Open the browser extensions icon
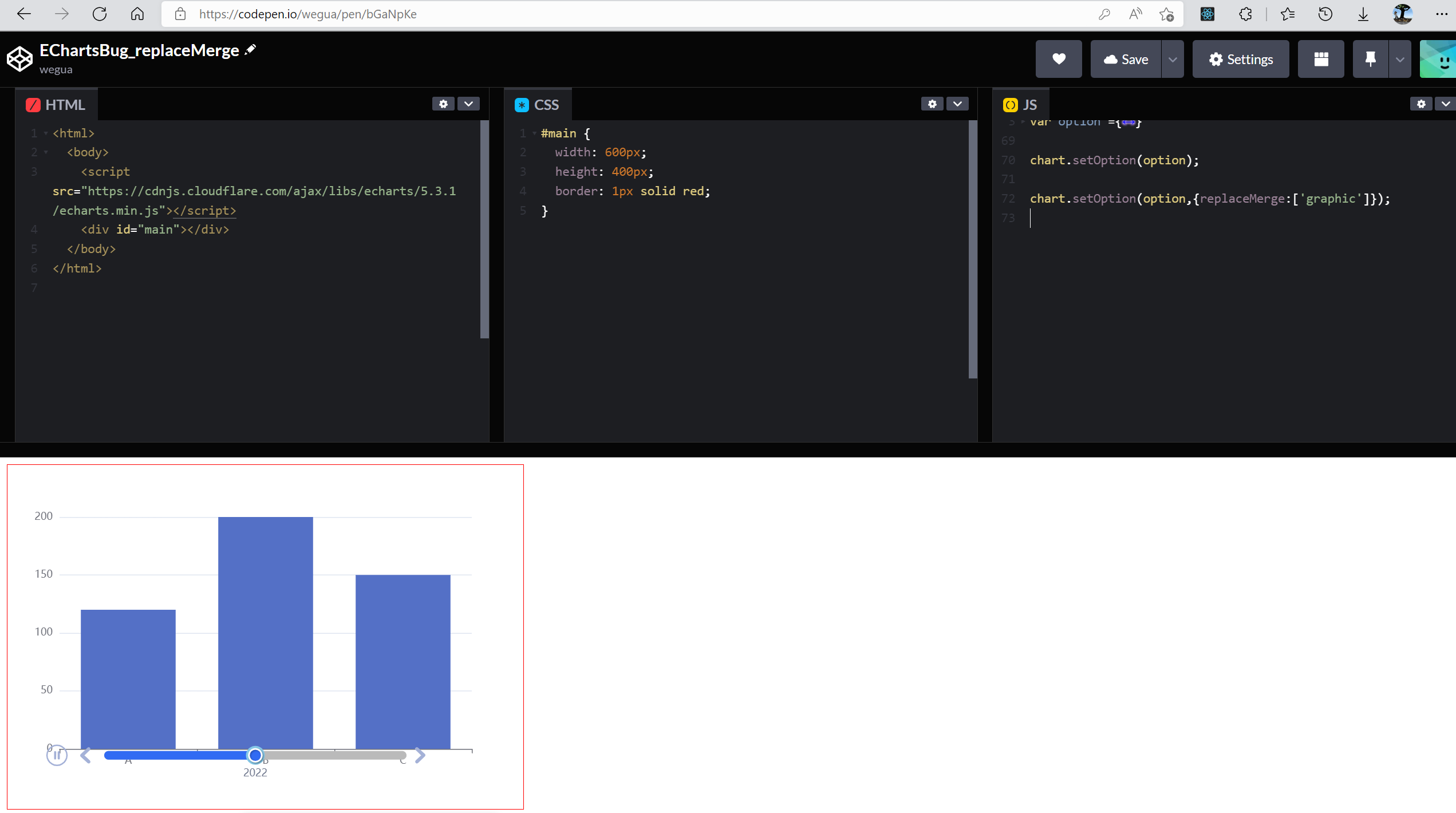This screenshot has height=813, width=1456. click(x=1245, y=14)
